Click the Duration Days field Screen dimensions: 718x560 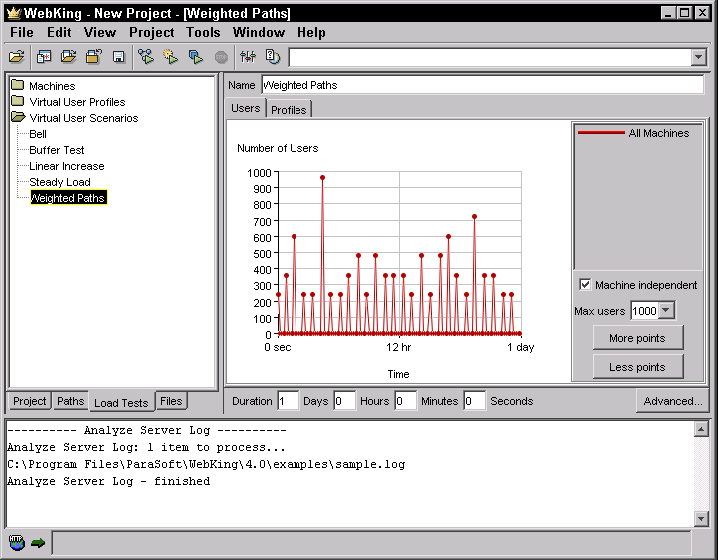288,401
